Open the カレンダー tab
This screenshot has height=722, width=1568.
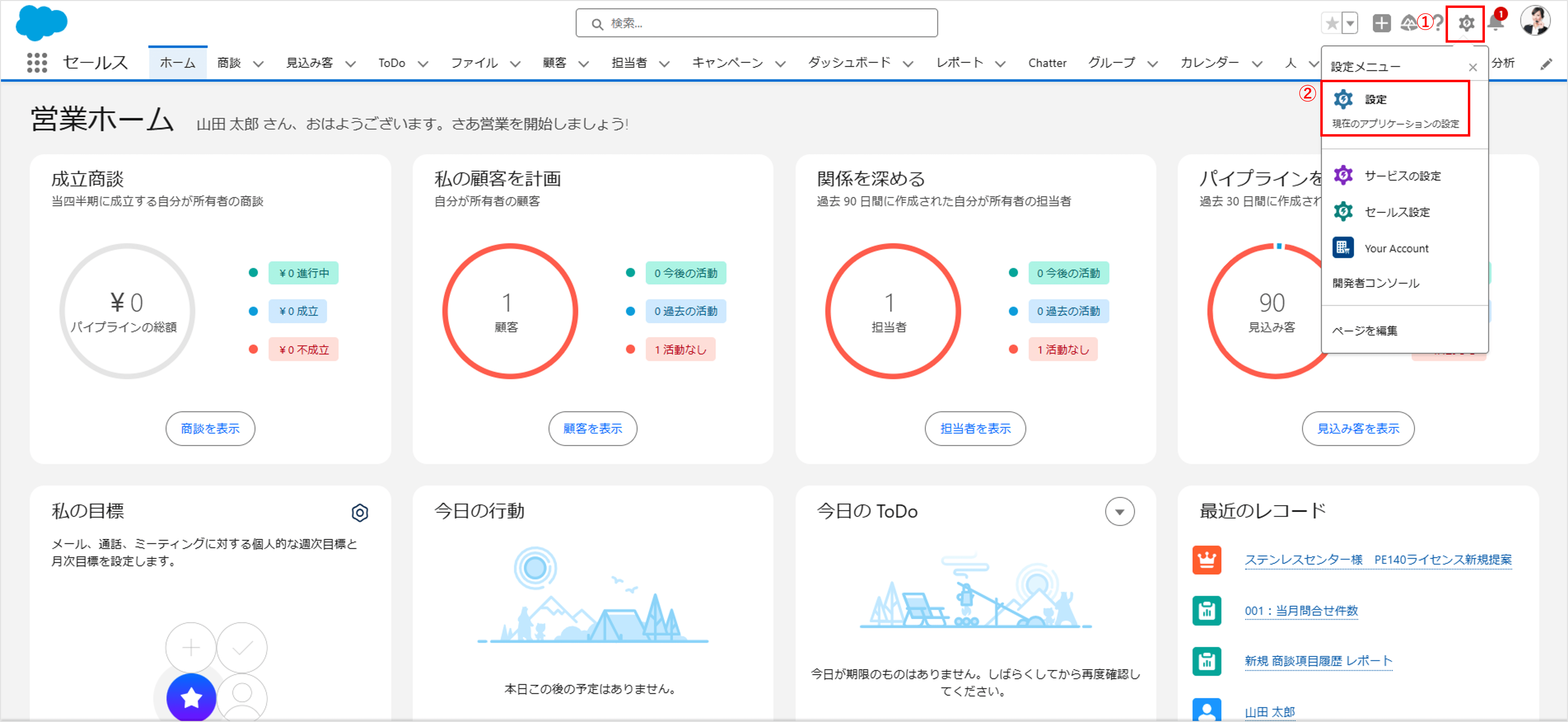pyautogui.click(x=1209, y=63)
